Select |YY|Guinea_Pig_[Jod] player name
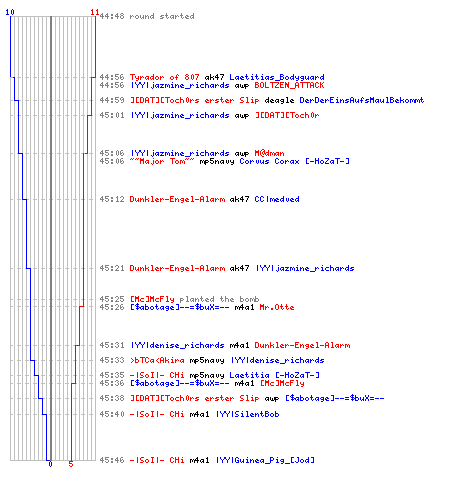The height and width of the screenshot is (500, 450). [x=265, y=460]
